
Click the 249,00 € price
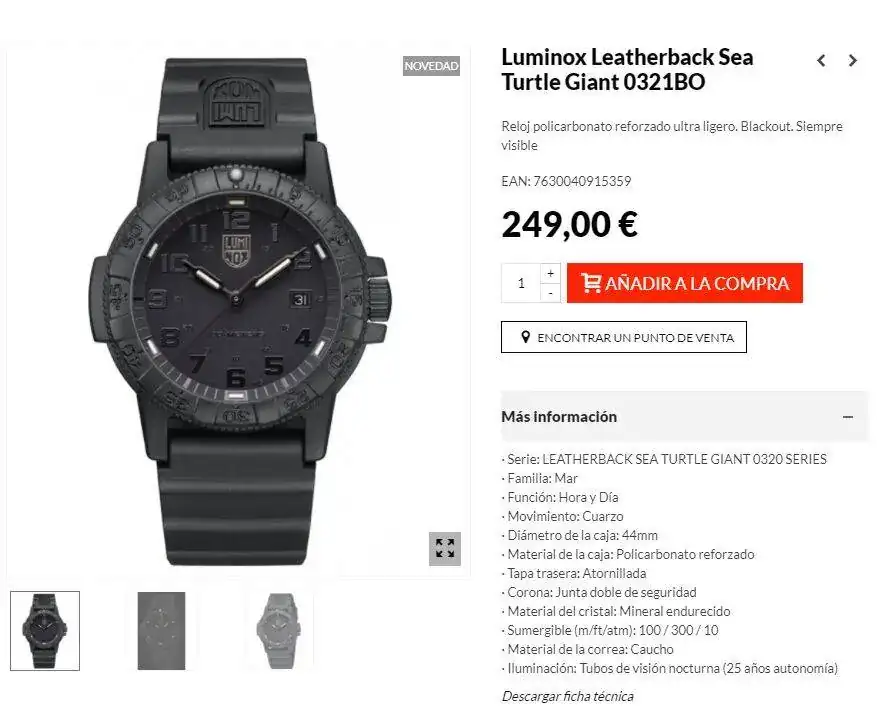(569, 225)
